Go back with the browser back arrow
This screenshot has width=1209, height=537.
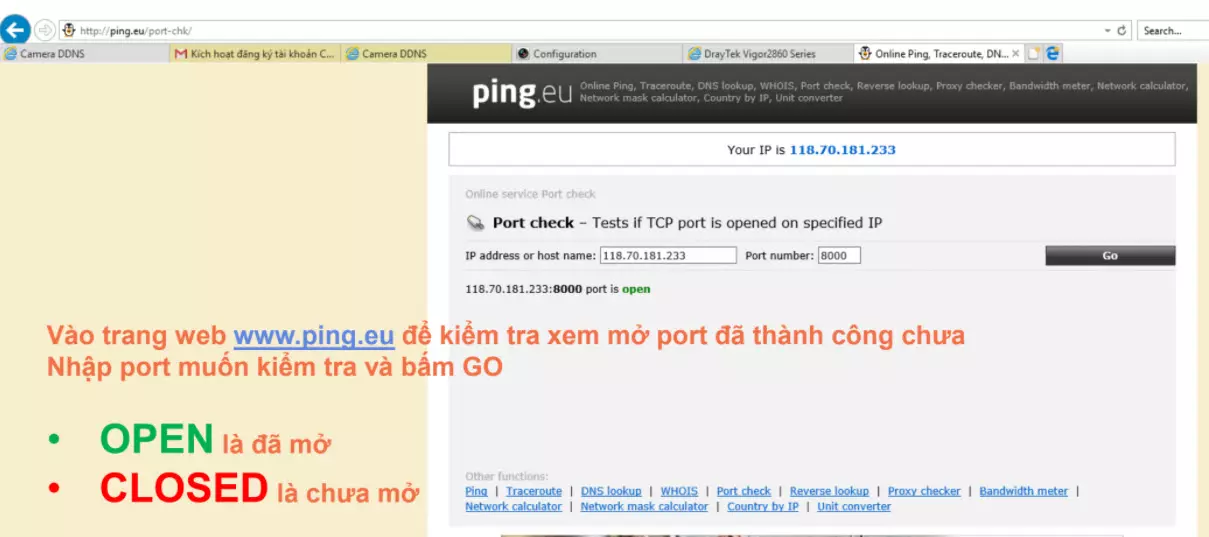pyautogui.click(x=15, y=28)
